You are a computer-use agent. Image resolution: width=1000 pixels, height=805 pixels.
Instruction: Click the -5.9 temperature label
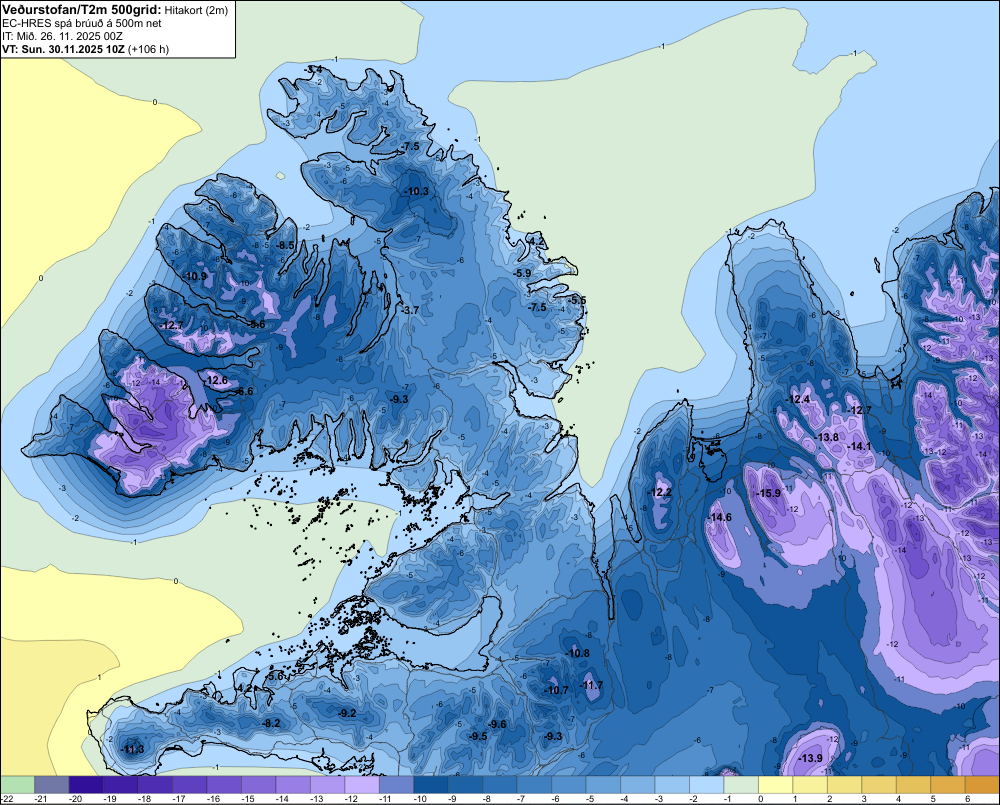point(522,273)
